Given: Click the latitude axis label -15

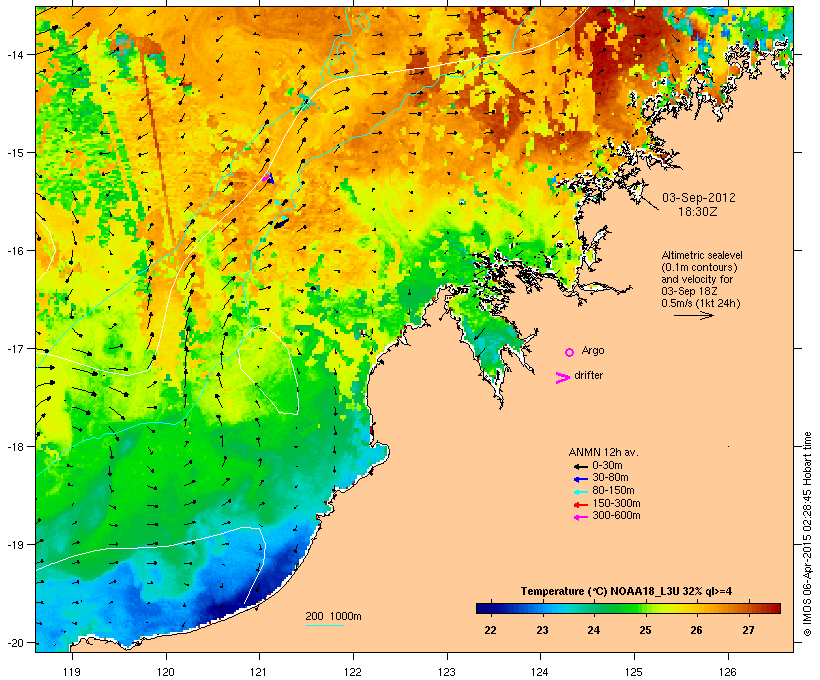Looking at the screenshot, I should [x=14, y=153].
